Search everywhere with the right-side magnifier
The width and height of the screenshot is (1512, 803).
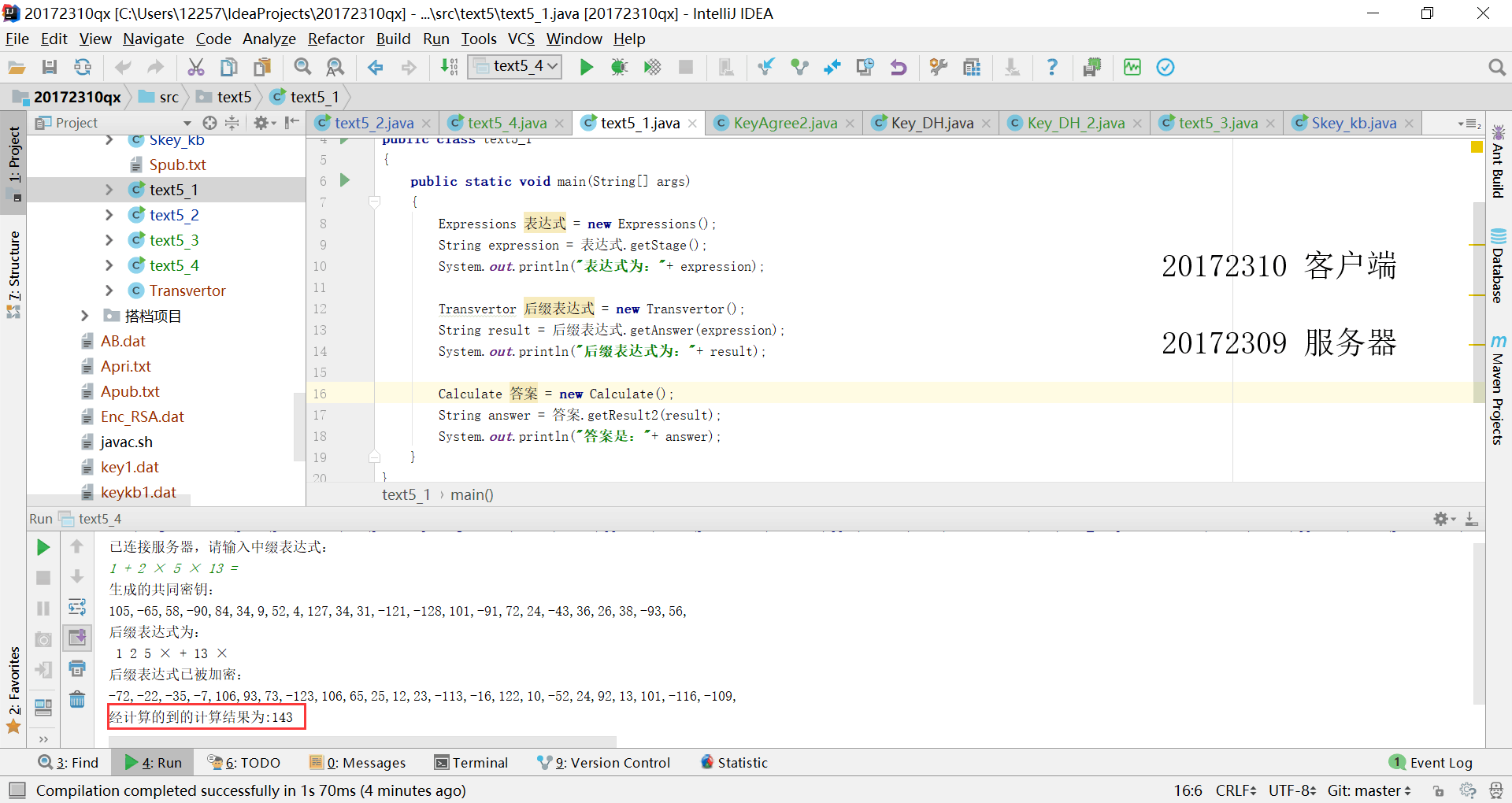point(1497,68)
